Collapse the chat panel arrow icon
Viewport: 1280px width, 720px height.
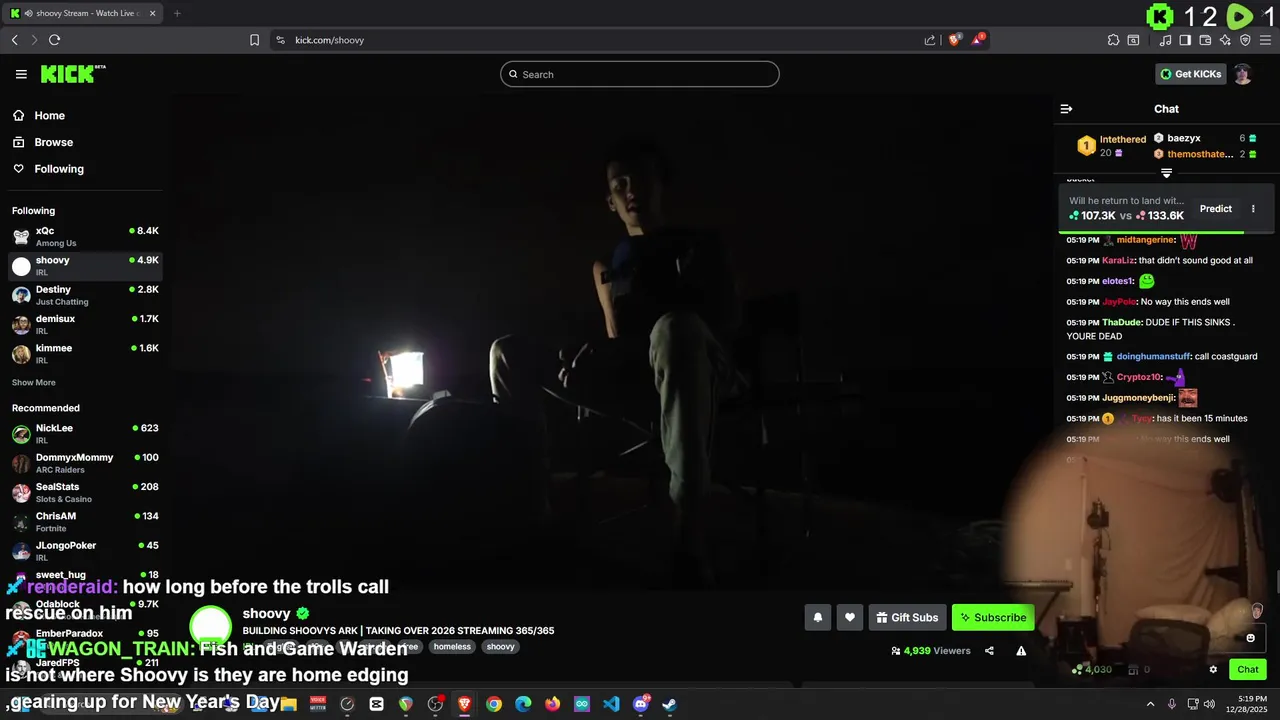[1066, 109]
